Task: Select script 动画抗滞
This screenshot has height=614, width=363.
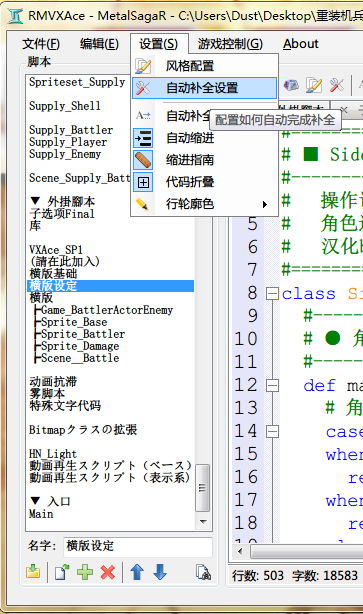Action: pyautogui.click(x=53, y=382)
